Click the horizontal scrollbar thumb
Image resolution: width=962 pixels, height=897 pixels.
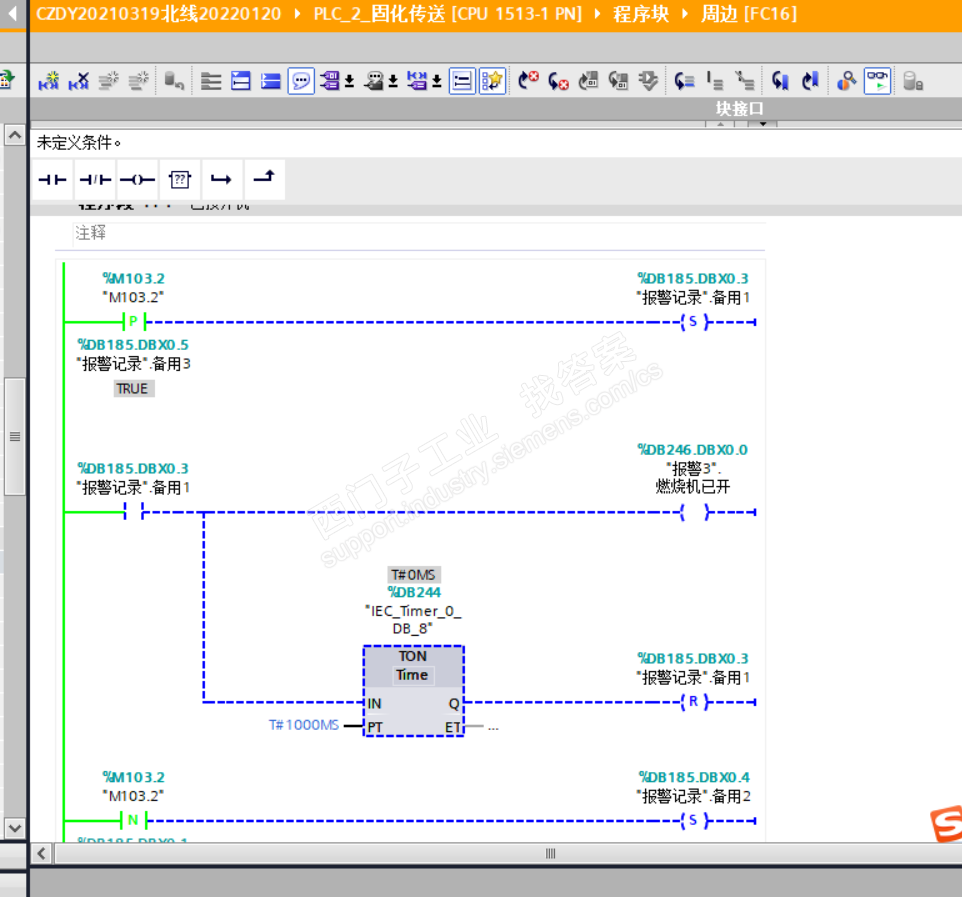point(549,853)
